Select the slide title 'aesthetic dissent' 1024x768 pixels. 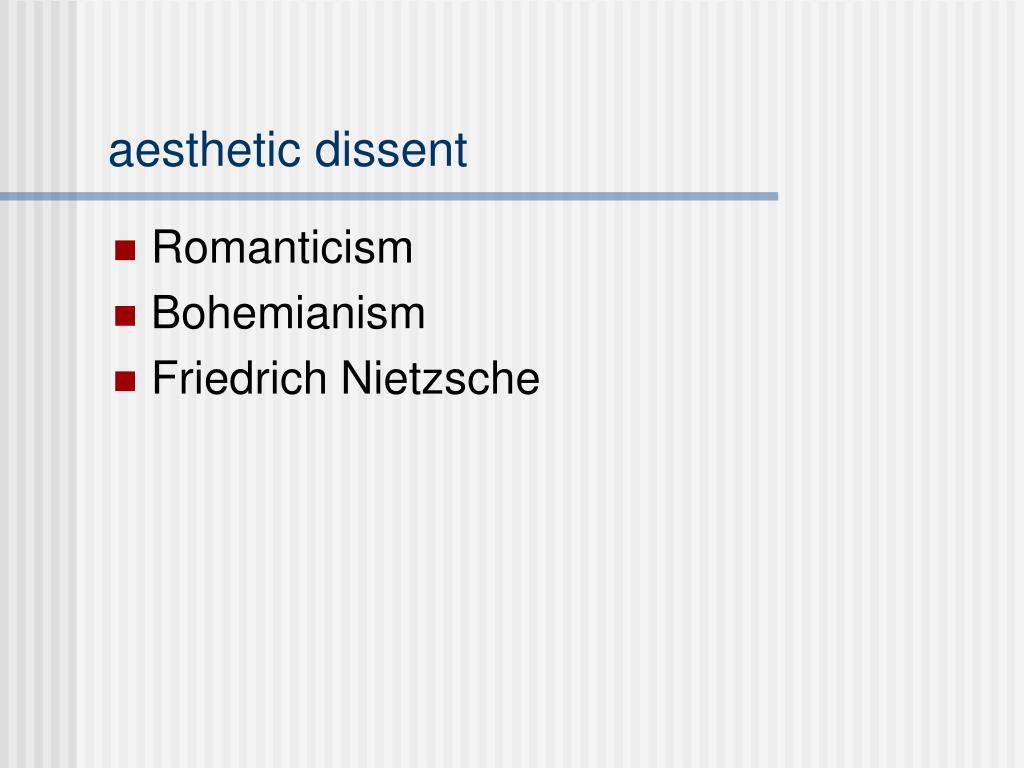[x=288, y=150]
